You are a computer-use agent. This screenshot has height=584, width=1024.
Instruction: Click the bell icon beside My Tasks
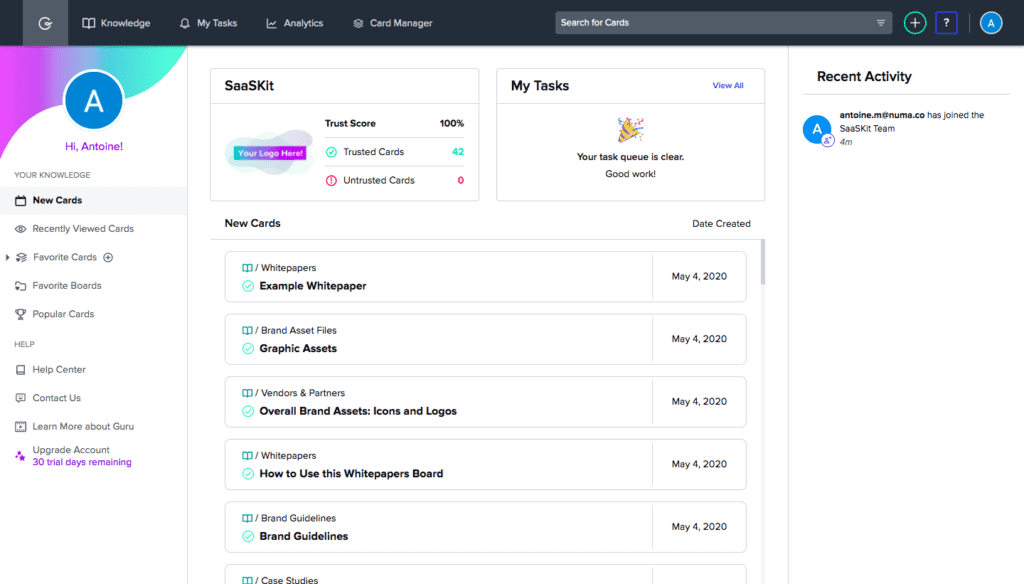click(185, 24)
